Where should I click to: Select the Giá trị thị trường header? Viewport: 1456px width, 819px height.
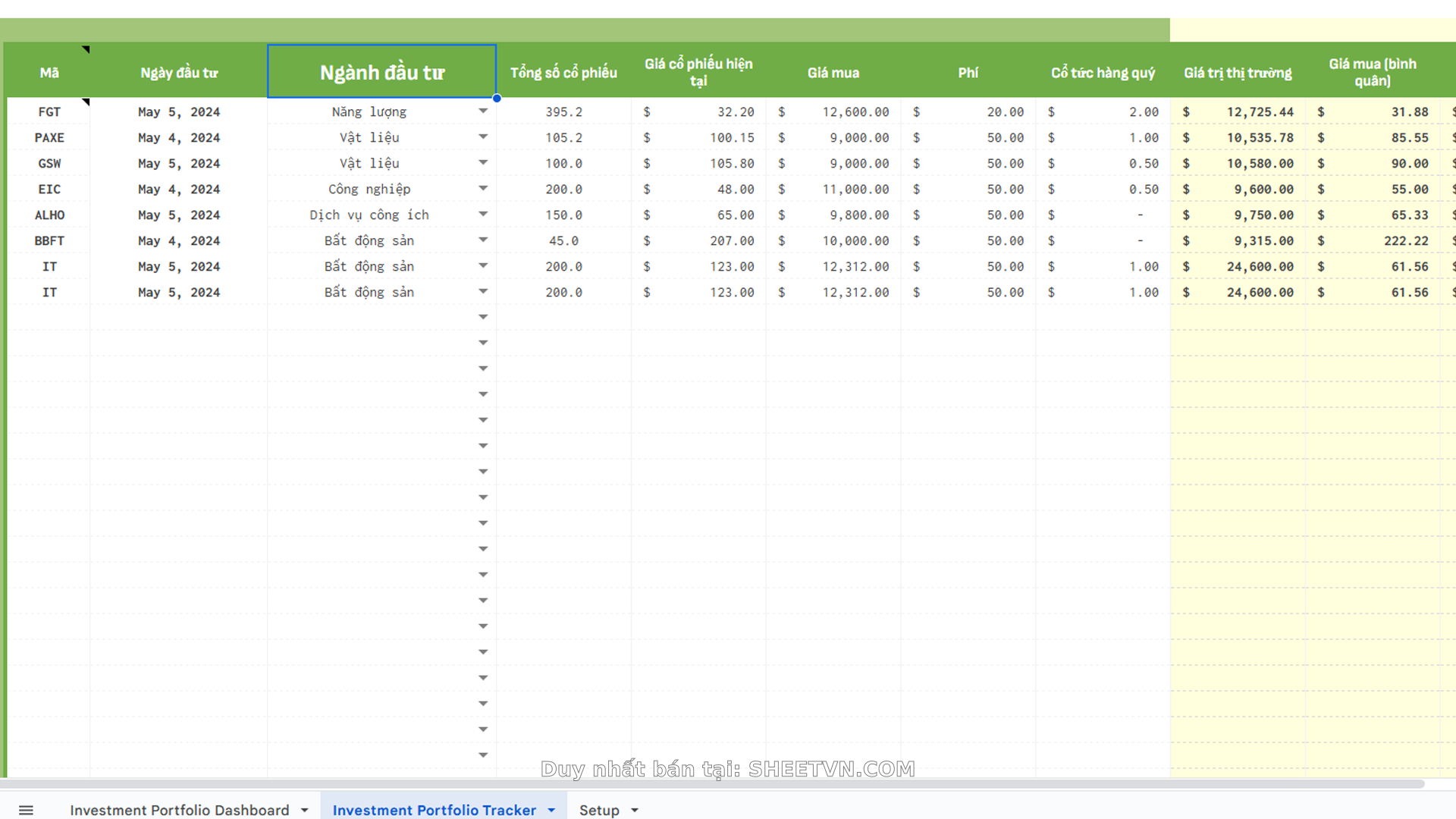(x=1238, y=72)
